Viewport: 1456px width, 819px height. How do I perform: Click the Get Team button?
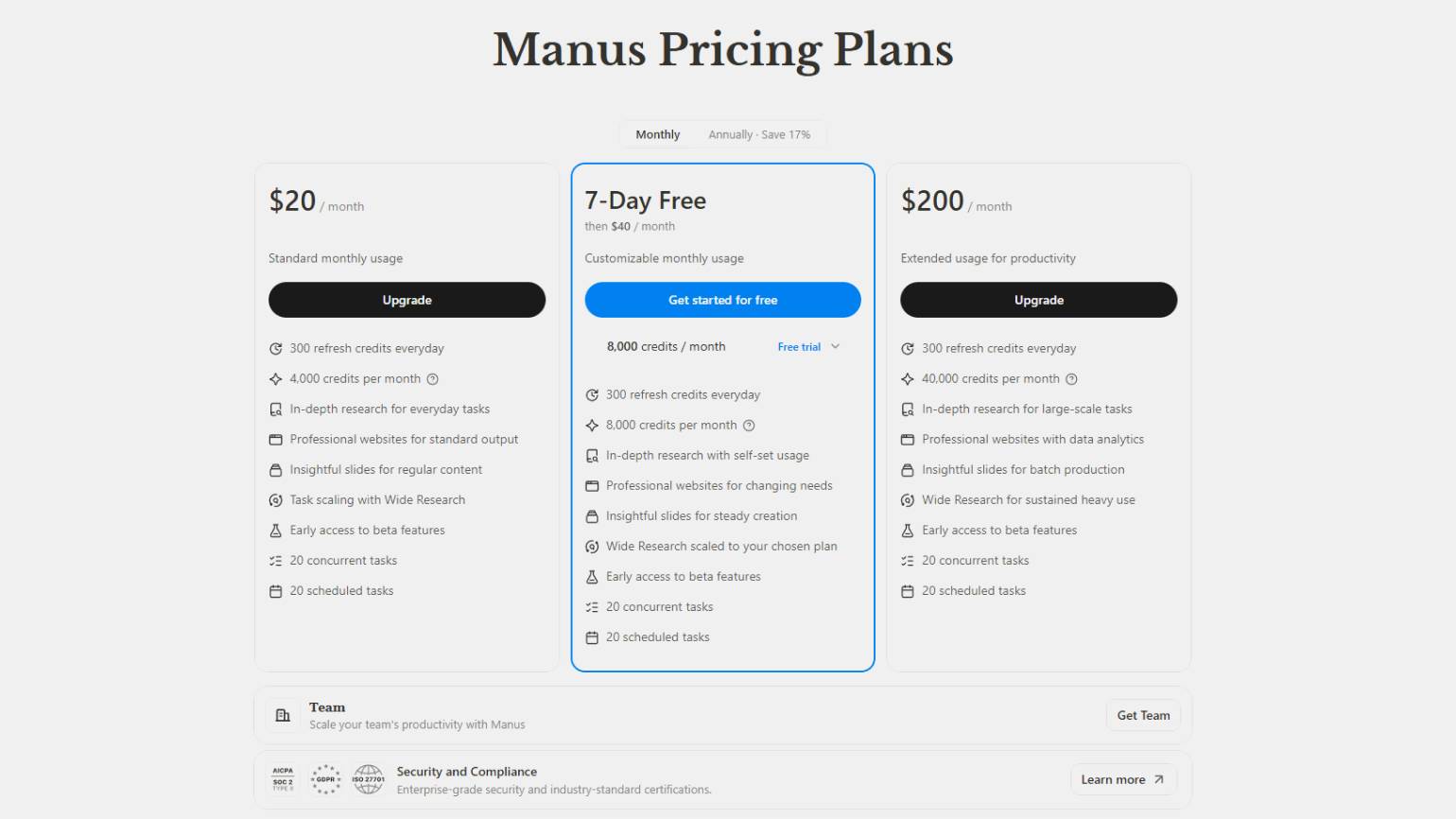point(1143,716)
